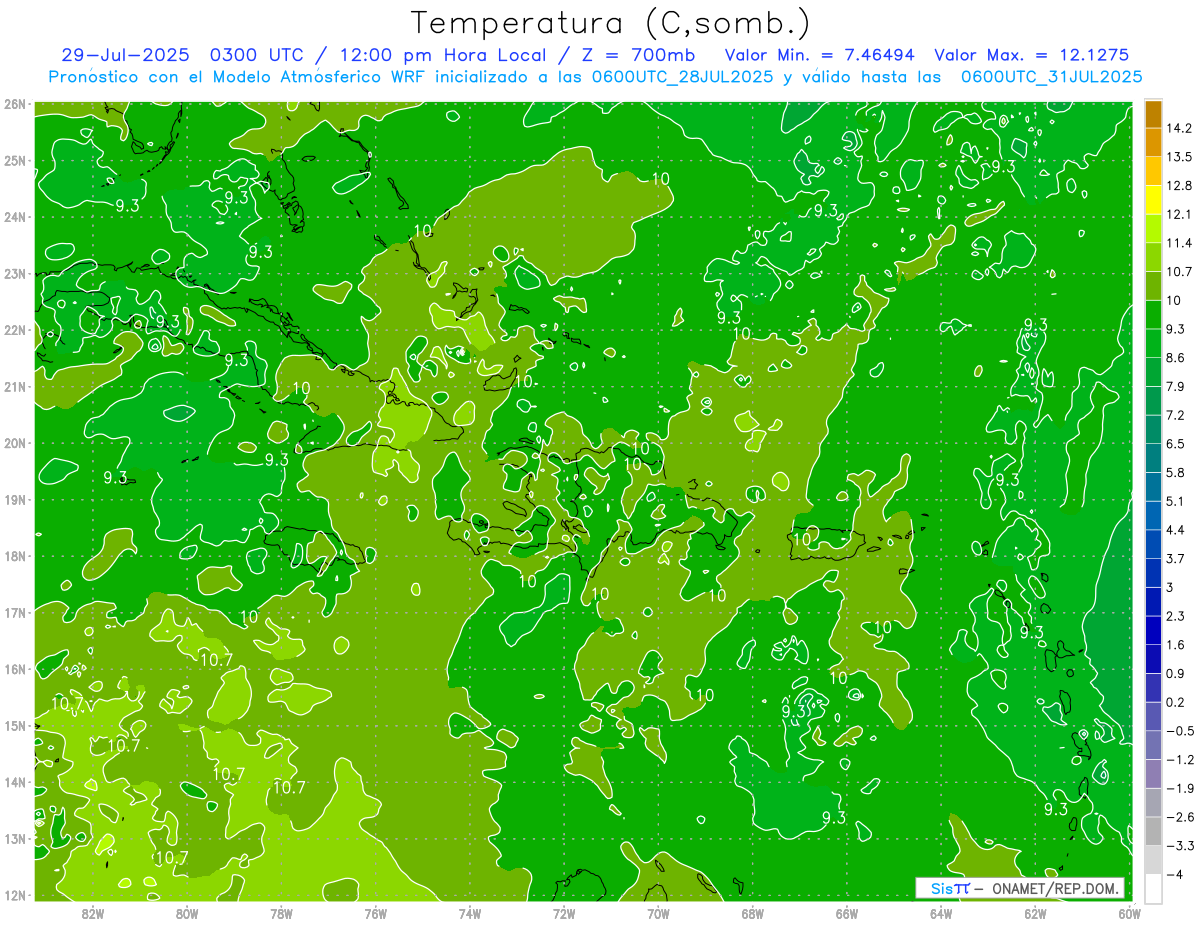This screenshot has height=927, width=1200.
Task: Pick the yellow swatch between 12.1 and 12.8
Action: pos(1153,200)
